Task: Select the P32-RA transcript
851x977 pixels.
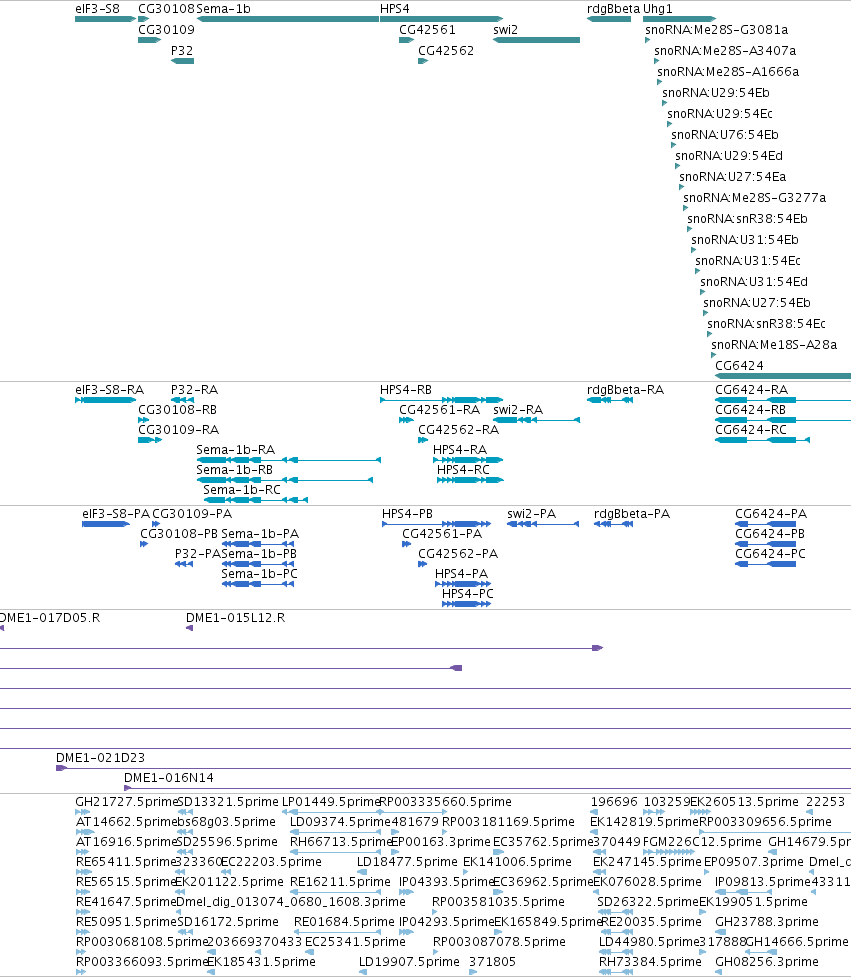Action: [x=183, y=400]
